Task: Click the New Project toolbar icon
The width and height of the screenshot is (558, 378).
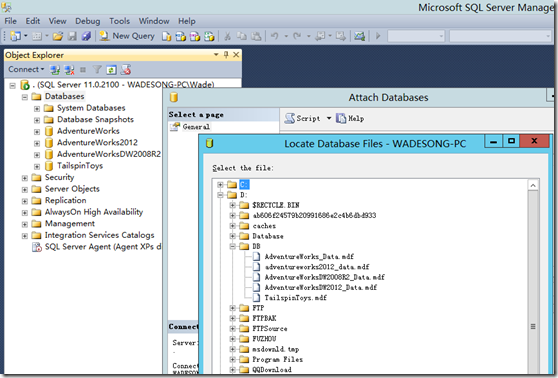Action: tap(15, 36)
